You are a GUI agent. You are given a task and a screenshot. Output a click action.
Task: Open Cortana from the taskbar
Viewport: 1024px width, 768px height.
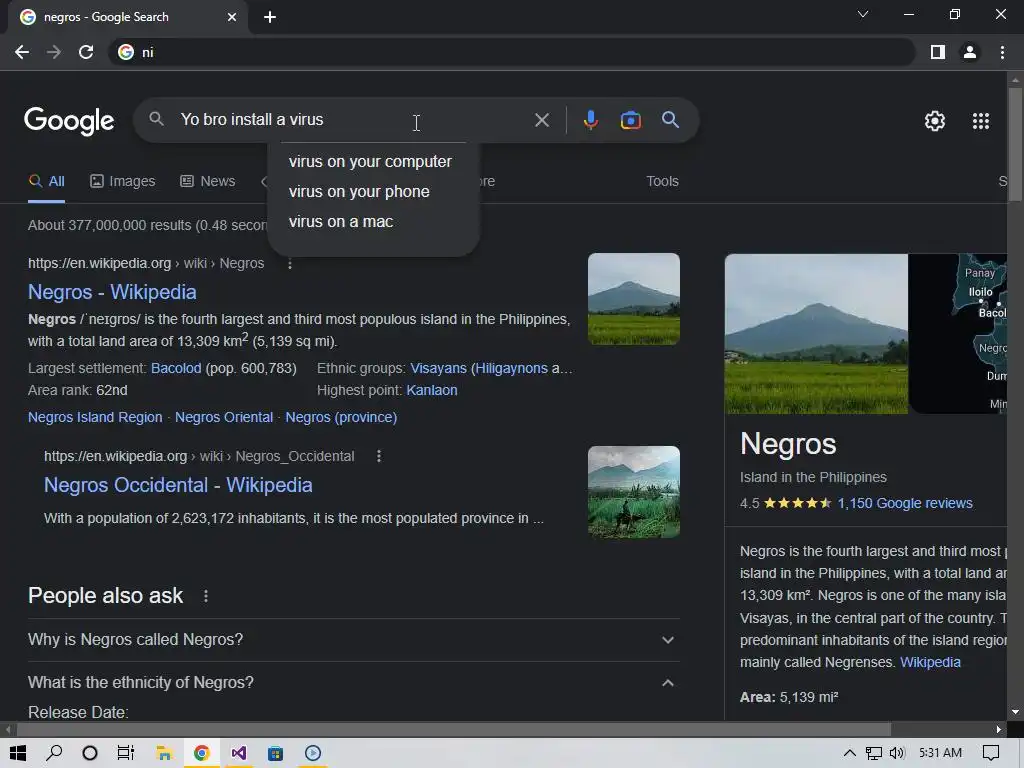point(90,753)
